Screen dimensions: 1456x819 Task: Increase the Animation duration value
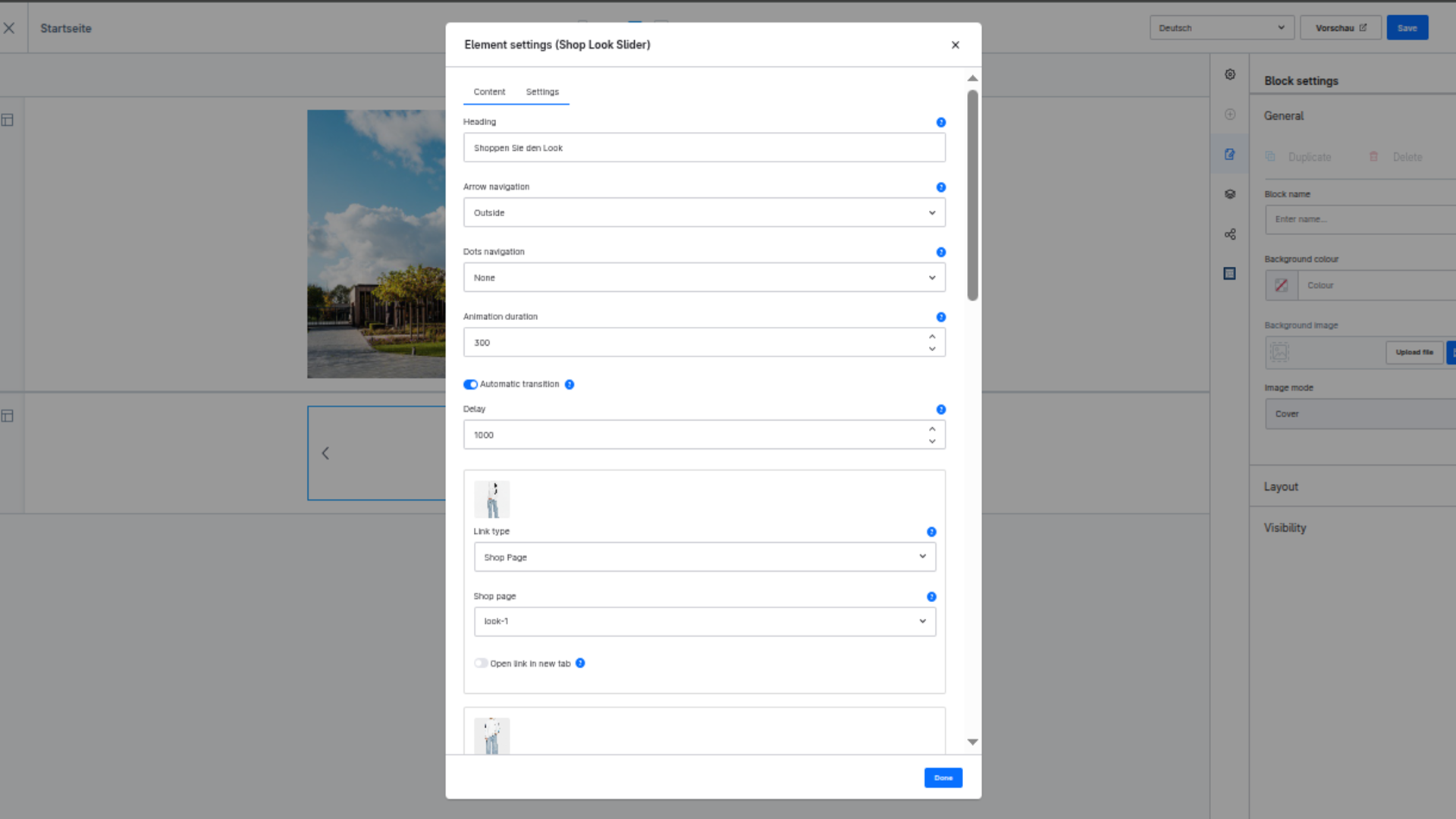(x=932, y=337)
